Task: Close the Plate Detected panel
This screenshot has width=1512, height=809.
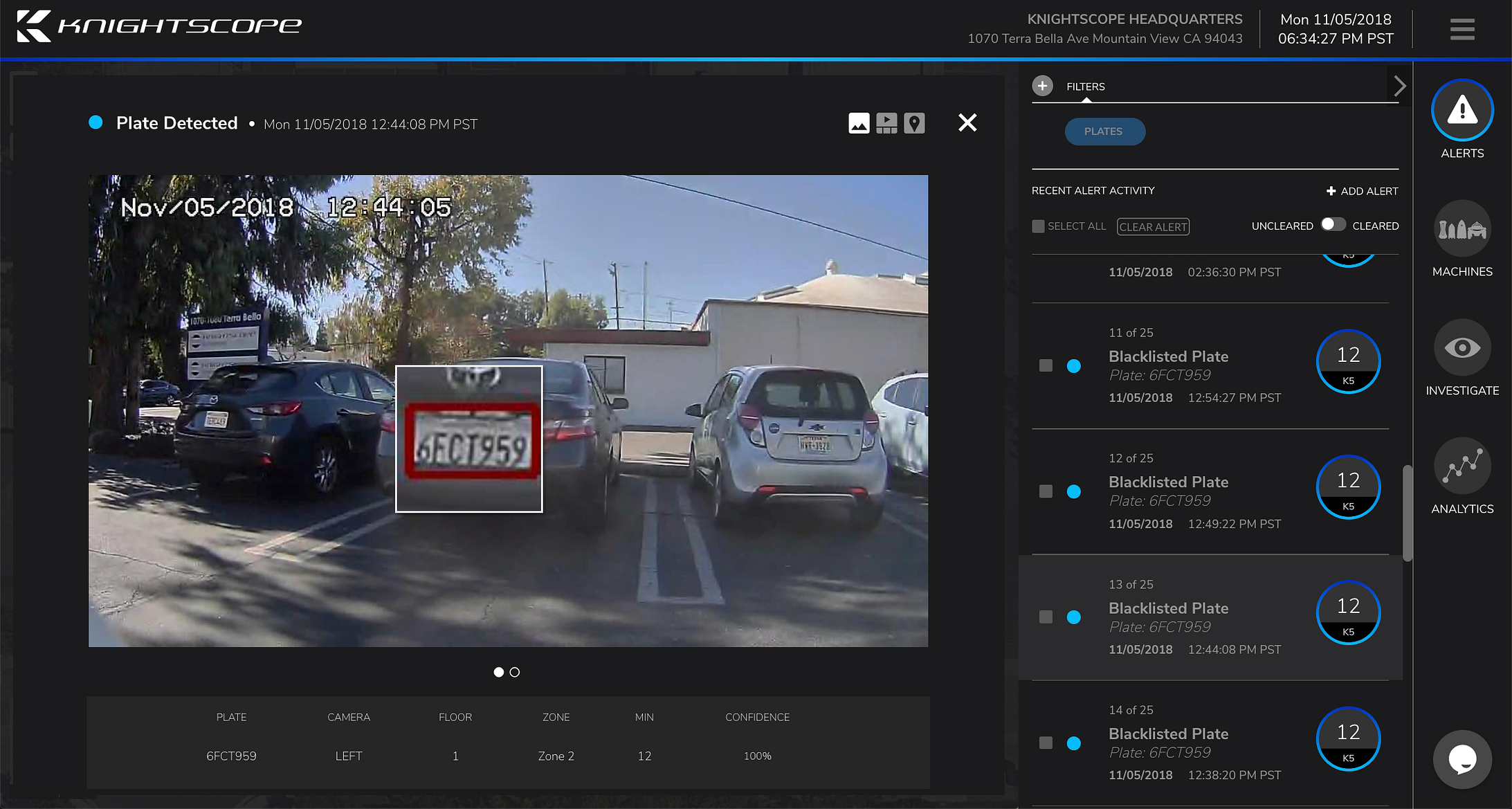Action: coord(967,123)
